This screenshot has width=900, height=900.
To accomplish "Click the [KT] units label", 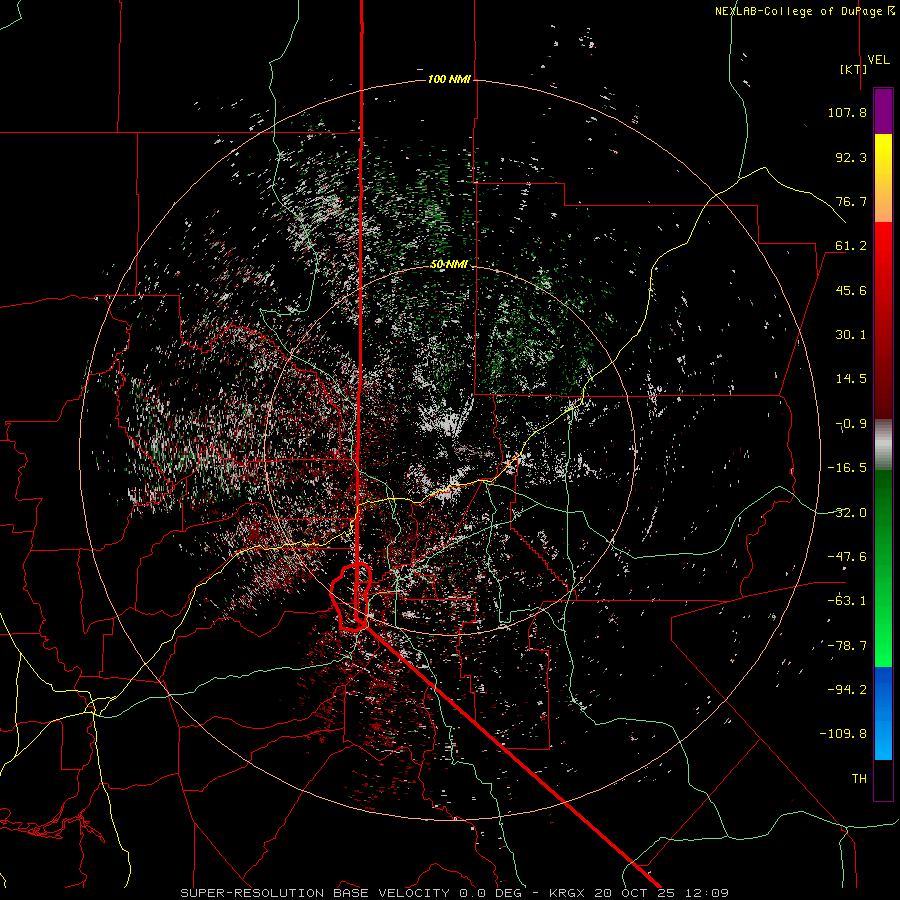I will tap(853, 69).
